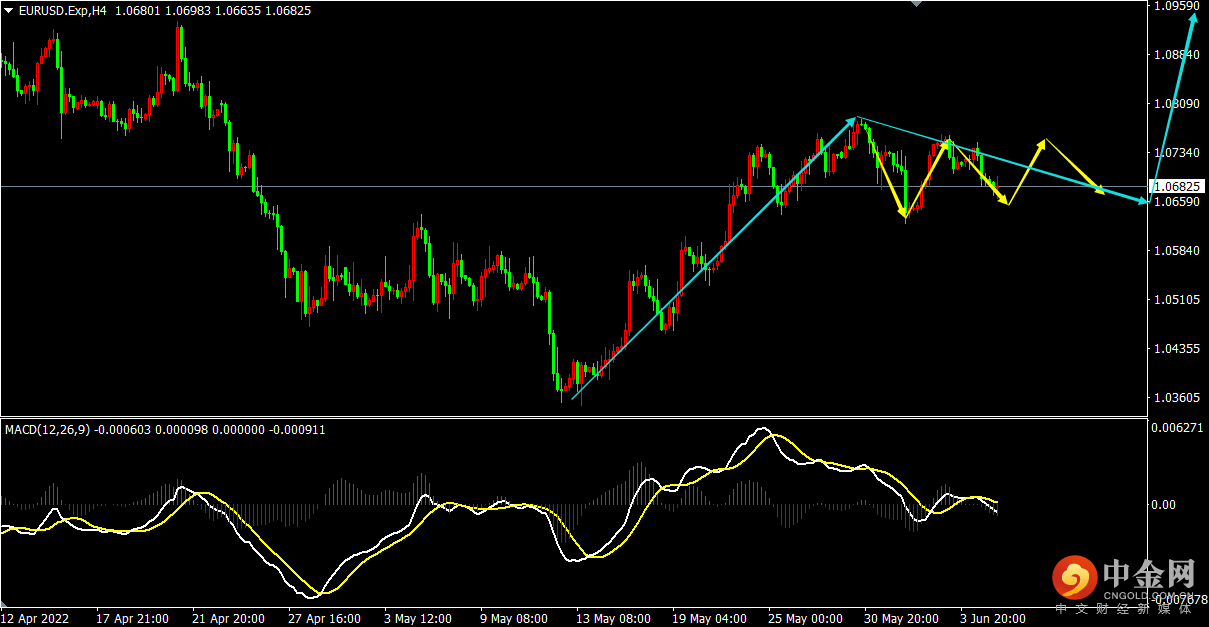This screenshot has height=627, width=1209.
Task: Click the 1.03605 price level on axis
Action: click(x=1176, y=398)
